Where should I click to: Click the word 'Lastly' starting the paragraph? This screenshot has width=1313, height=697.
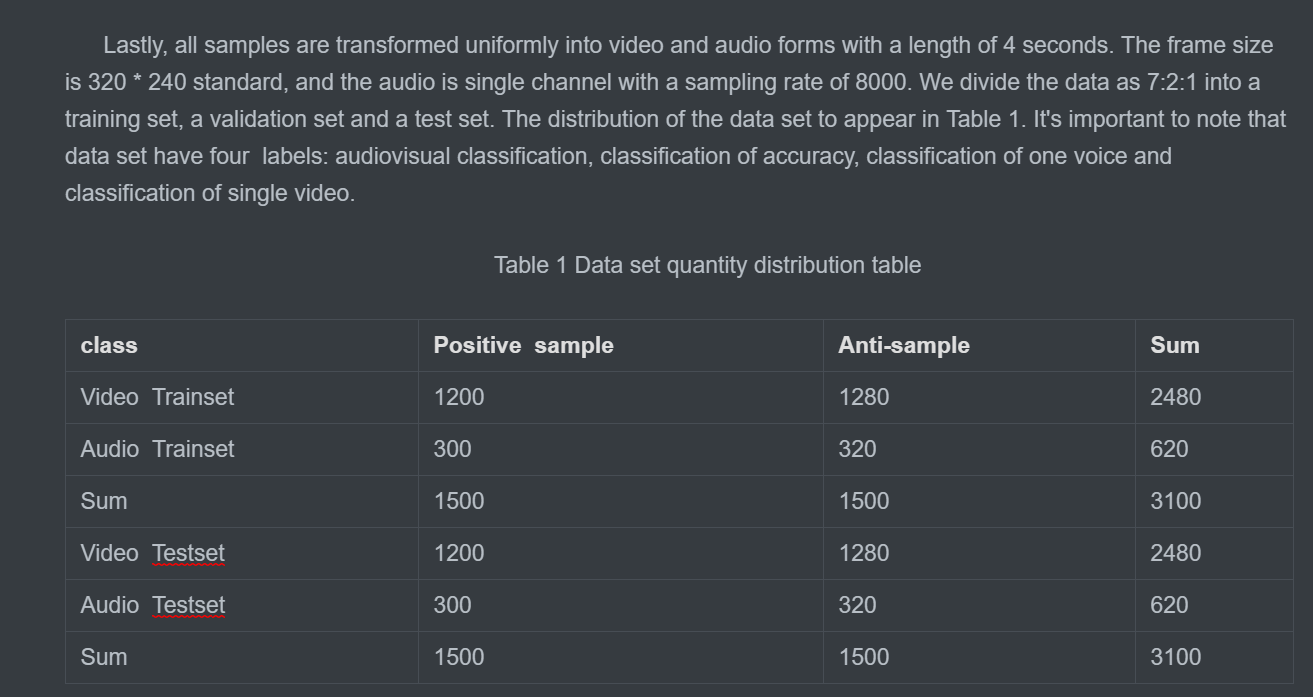click(x=134, y=46)
